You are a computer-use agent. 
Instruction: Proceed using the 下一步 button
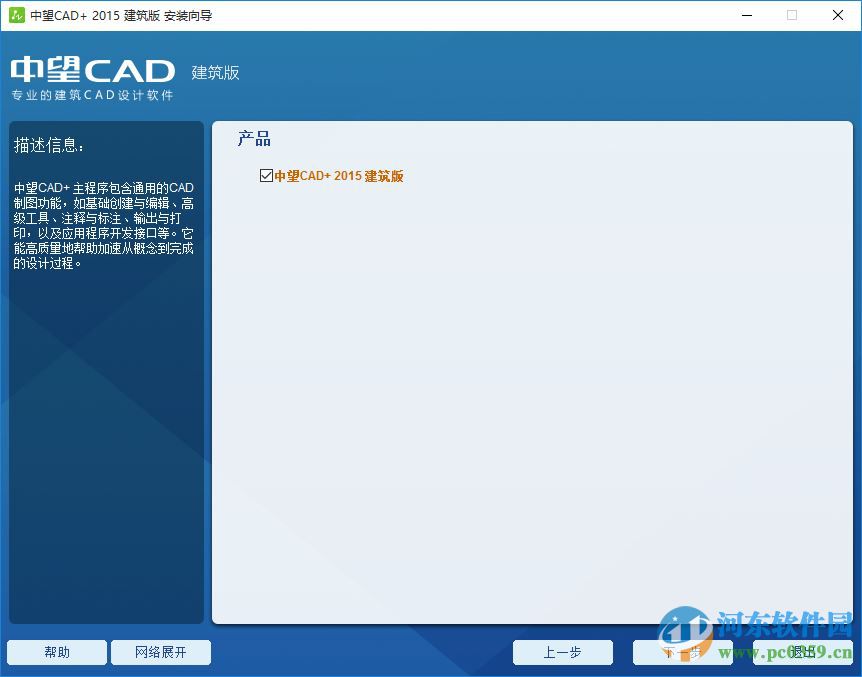point(683,652)
